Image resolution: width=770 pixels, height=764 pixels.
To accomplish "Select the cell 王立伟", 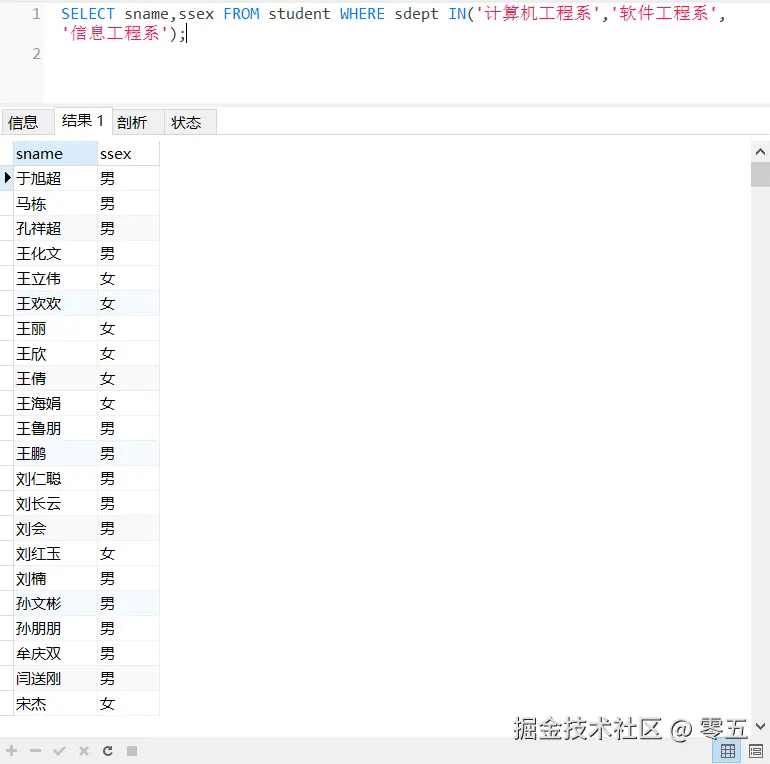I will pyautogui.click(x=55, y=278).
